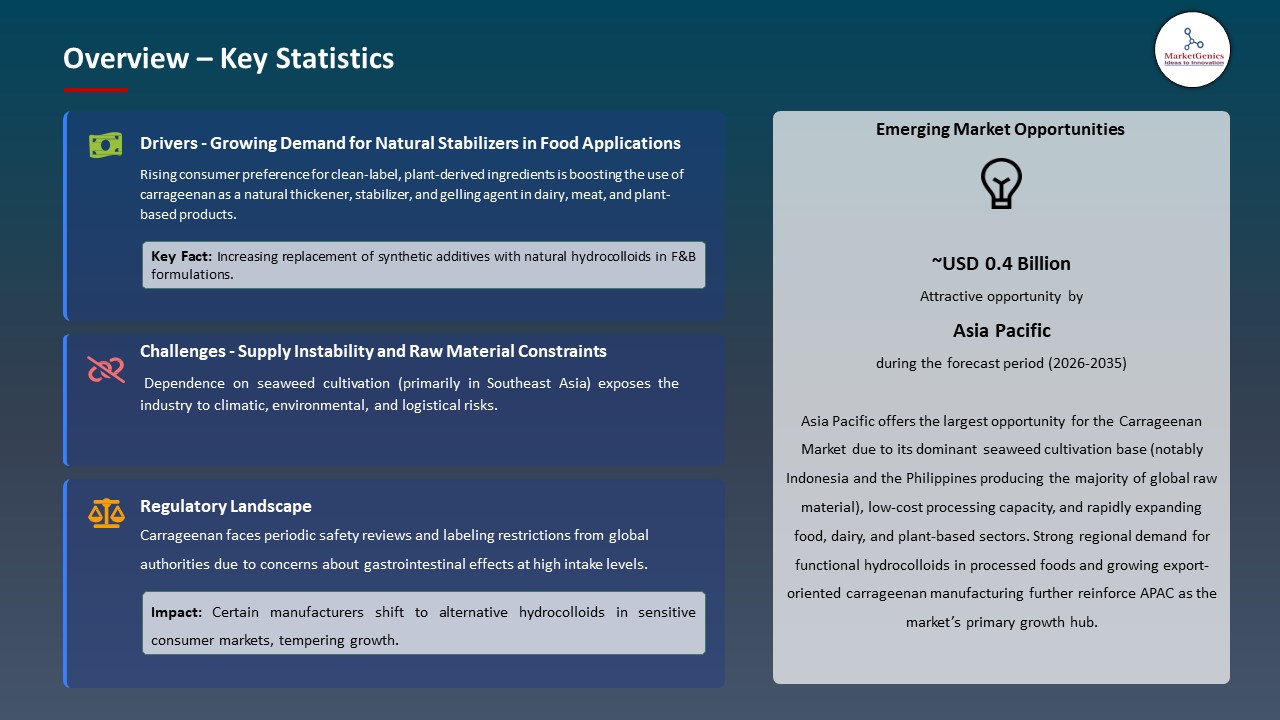Click the ~USD 0.4 Billion figure
This screenshot has height=720, width=1280.
1000,263
